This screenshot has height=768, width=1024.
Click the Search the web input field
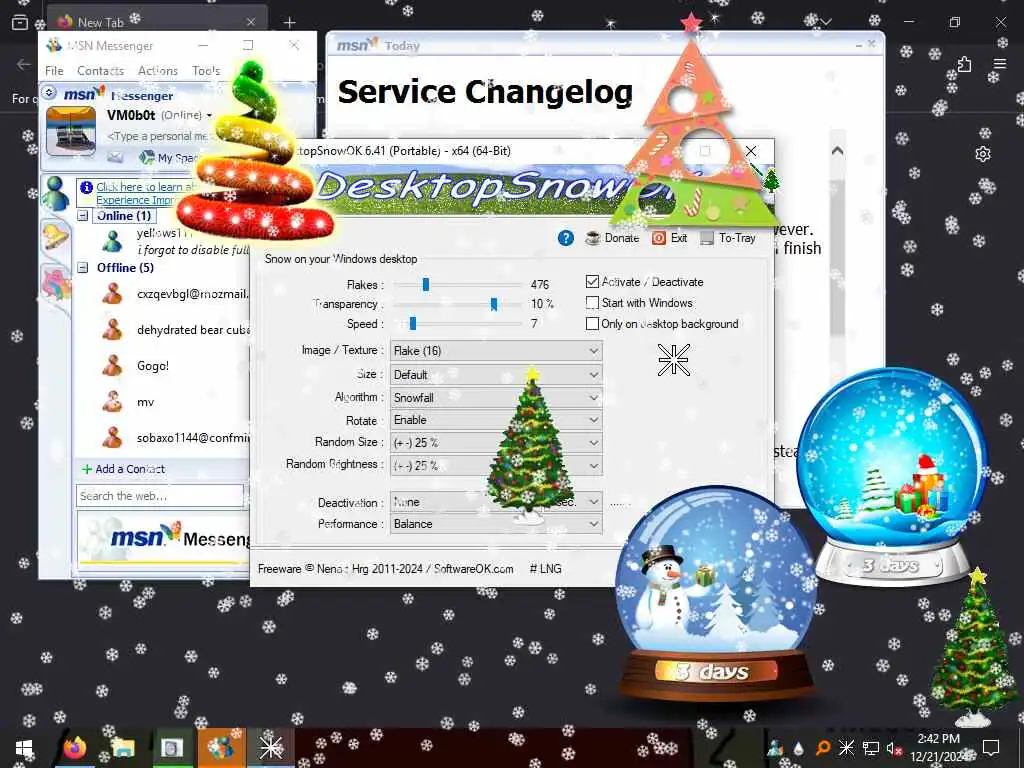point(159,496)
